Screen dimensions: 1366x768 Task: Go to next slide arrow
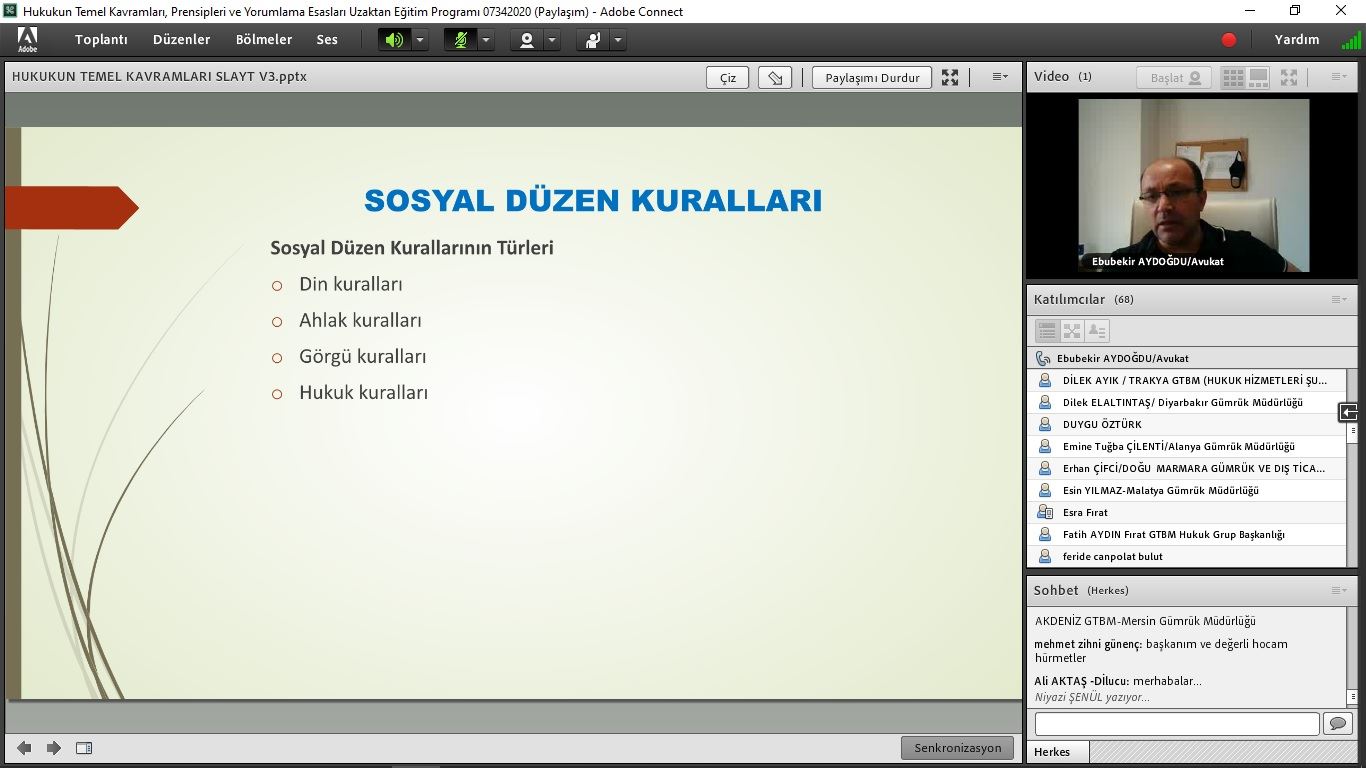click(x=54, y=748)
